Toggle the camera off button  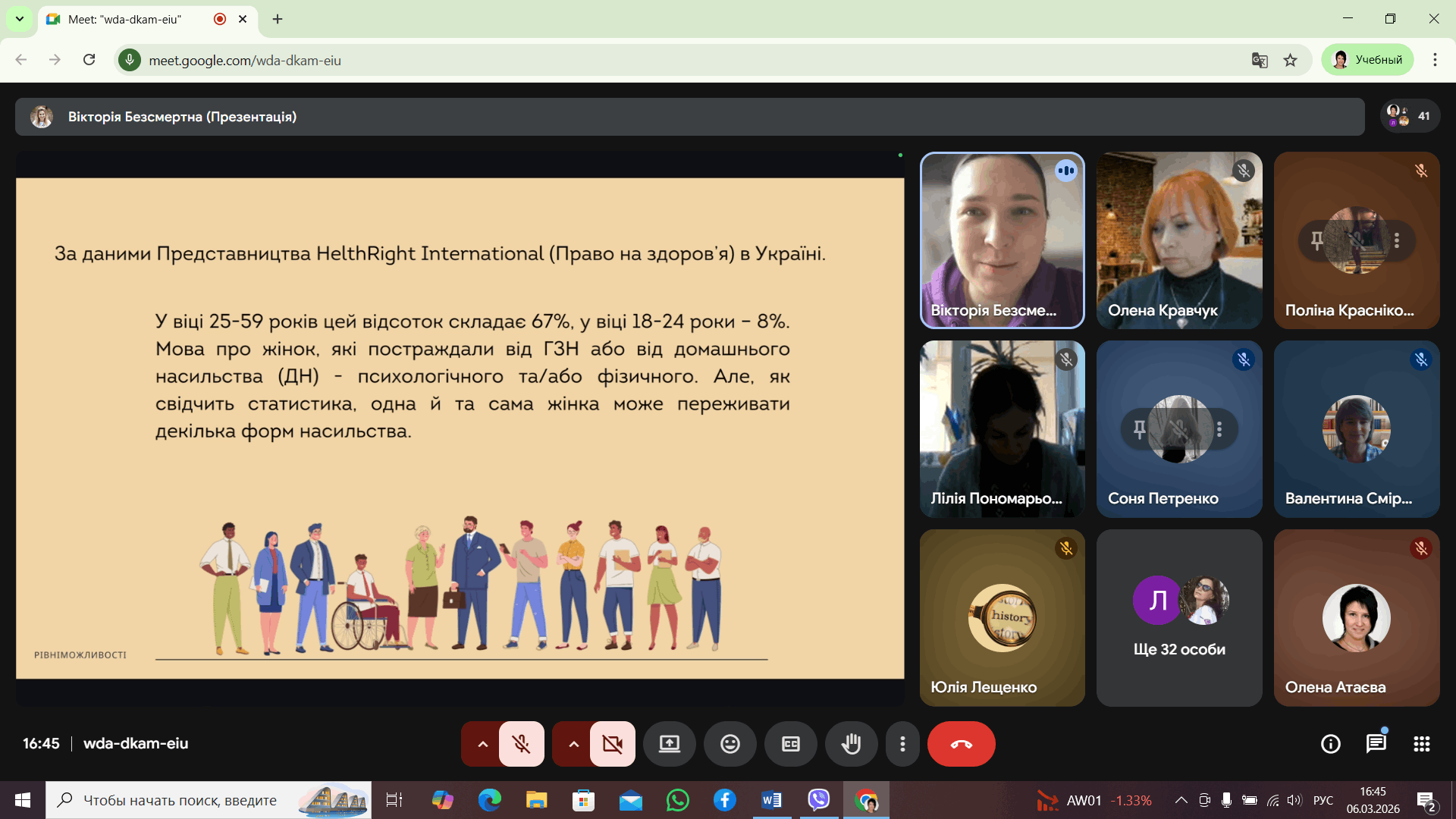612,744
